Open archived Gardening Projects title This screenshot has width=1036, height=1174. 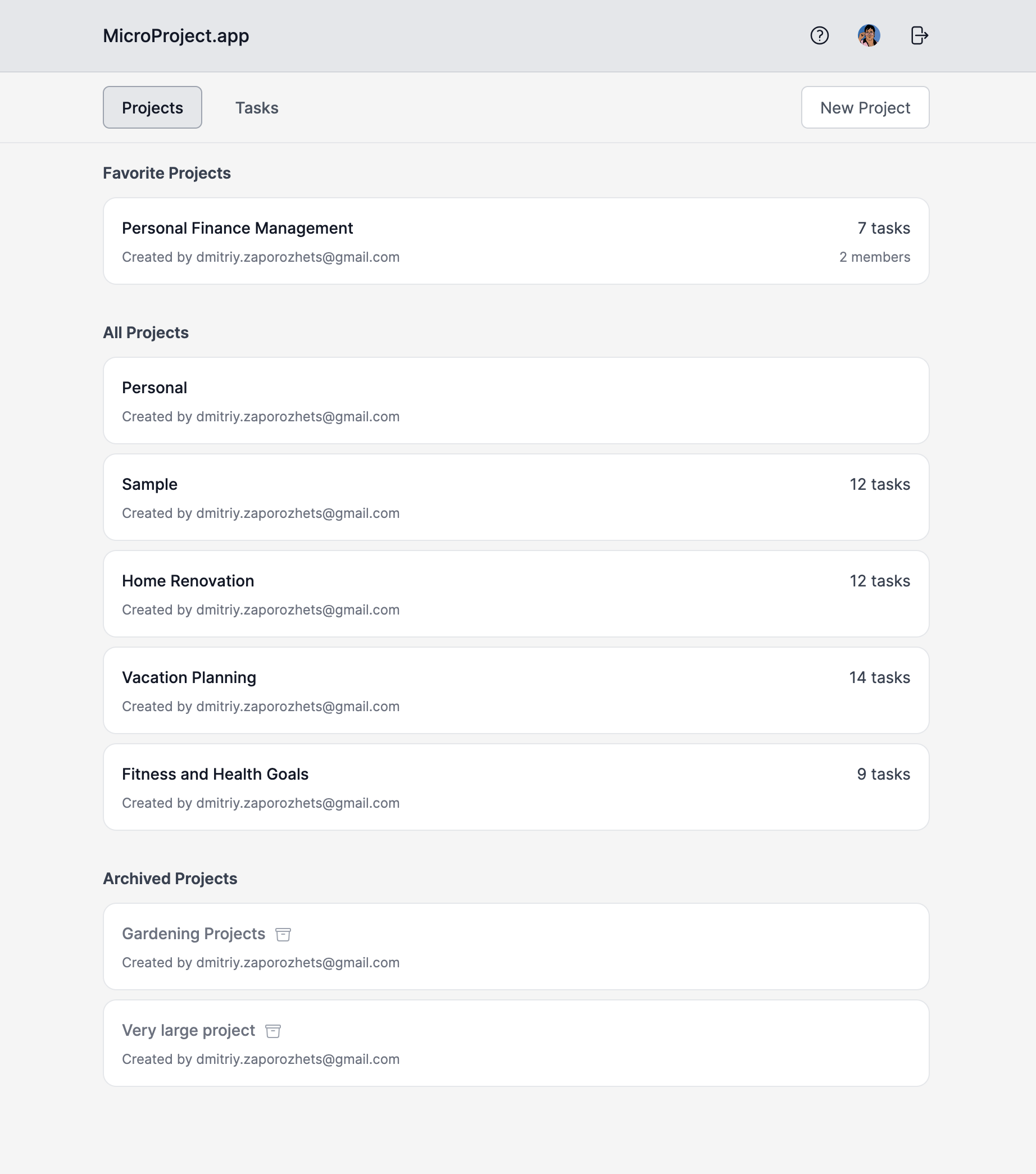(x=193, y=934)
